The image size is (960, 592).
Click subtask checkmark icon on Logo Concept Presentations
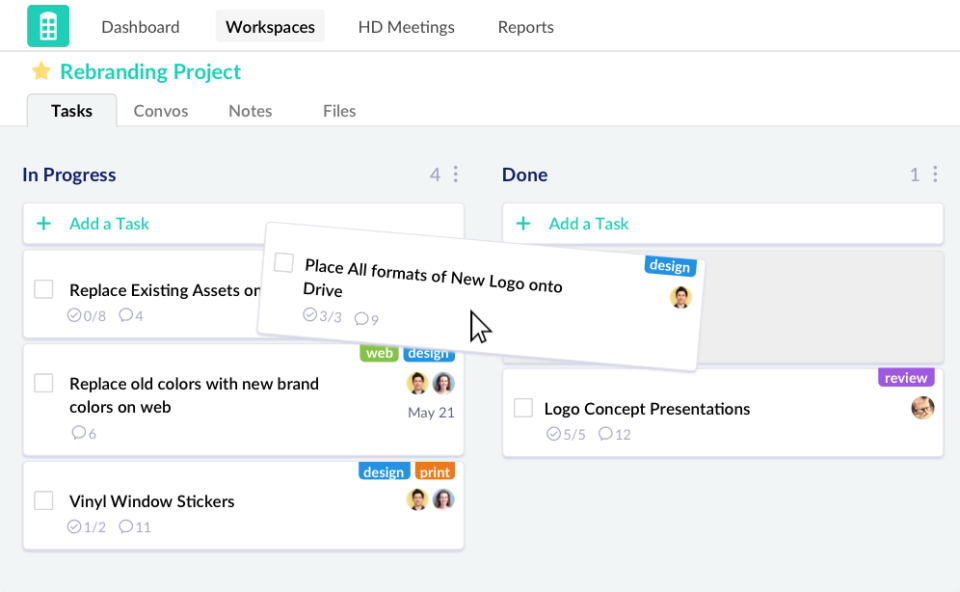554,434
